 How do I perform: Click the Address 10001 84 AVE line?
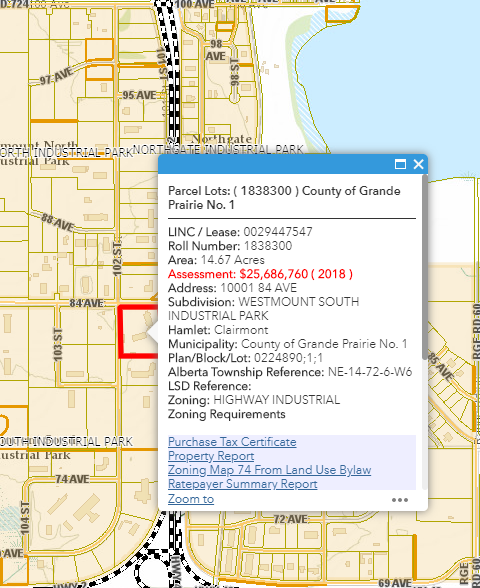(232, 288)
